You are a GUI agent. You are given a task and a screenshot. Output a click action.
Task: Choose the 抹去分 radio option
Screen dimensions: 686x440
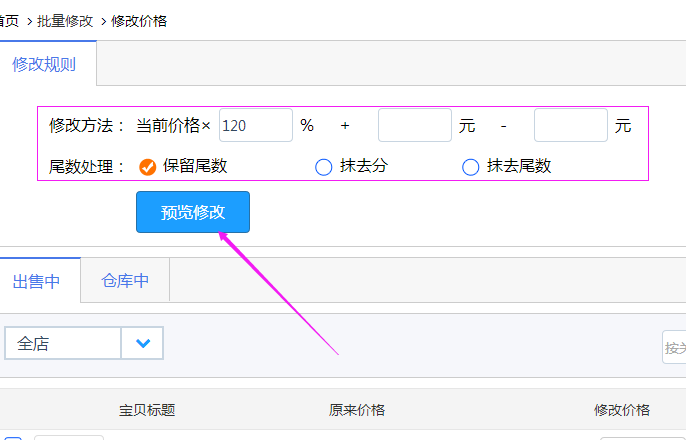point(323,167)
